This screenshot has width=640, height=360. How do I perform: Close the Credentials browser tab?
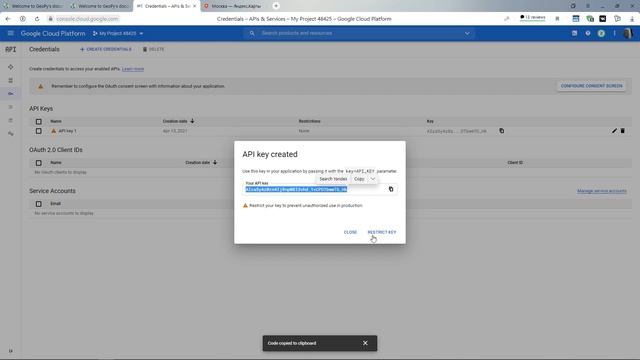194,6
